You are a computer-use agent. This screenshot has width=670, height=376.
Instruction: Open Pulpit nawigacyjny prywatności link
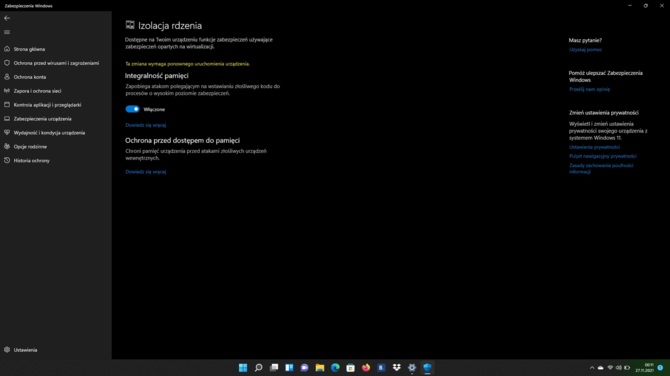(x=602, y=156)
